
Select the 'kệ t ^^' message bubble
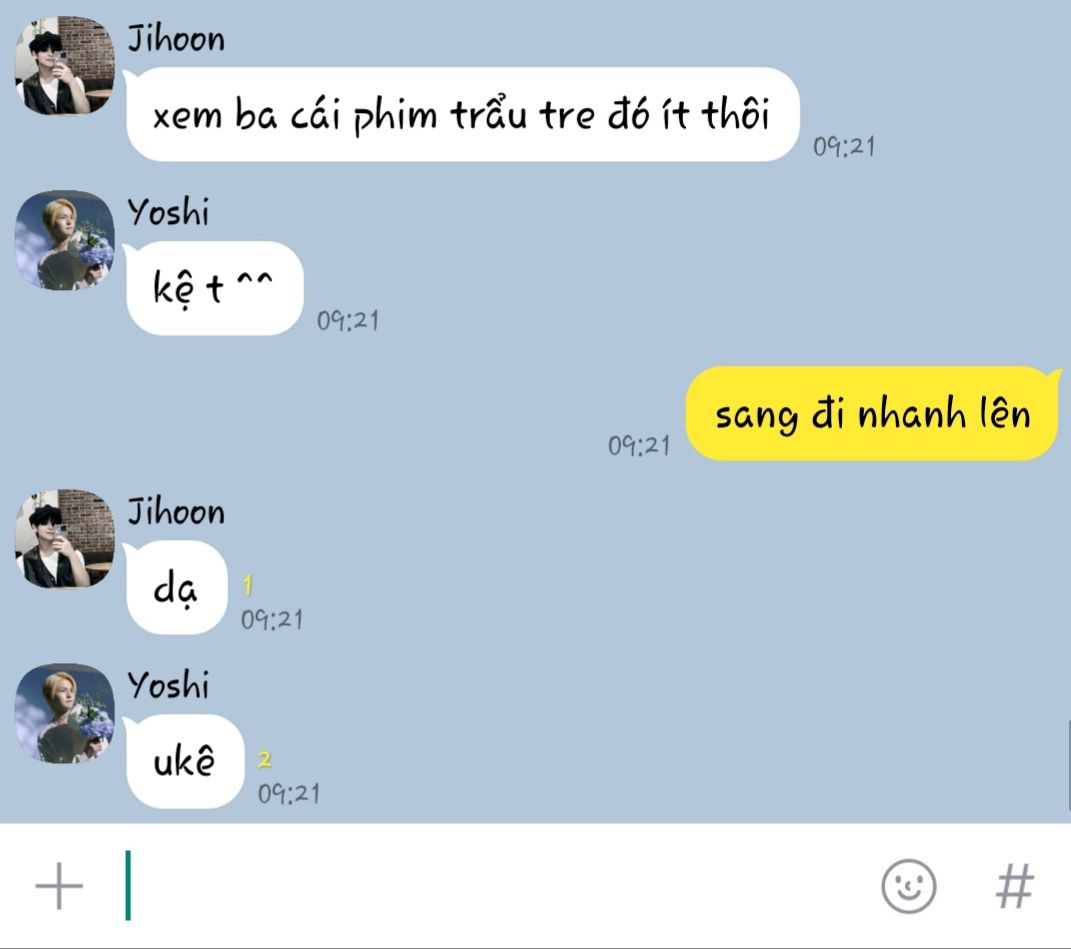pyautogui.click(x=214, y=288)
